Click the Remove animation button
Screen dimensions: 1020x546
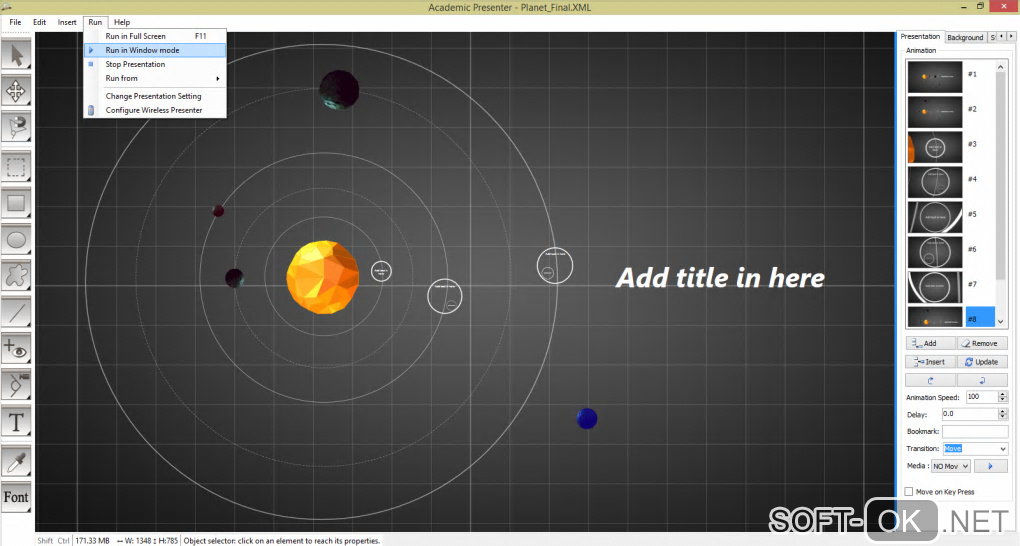(x=982, y=343)
